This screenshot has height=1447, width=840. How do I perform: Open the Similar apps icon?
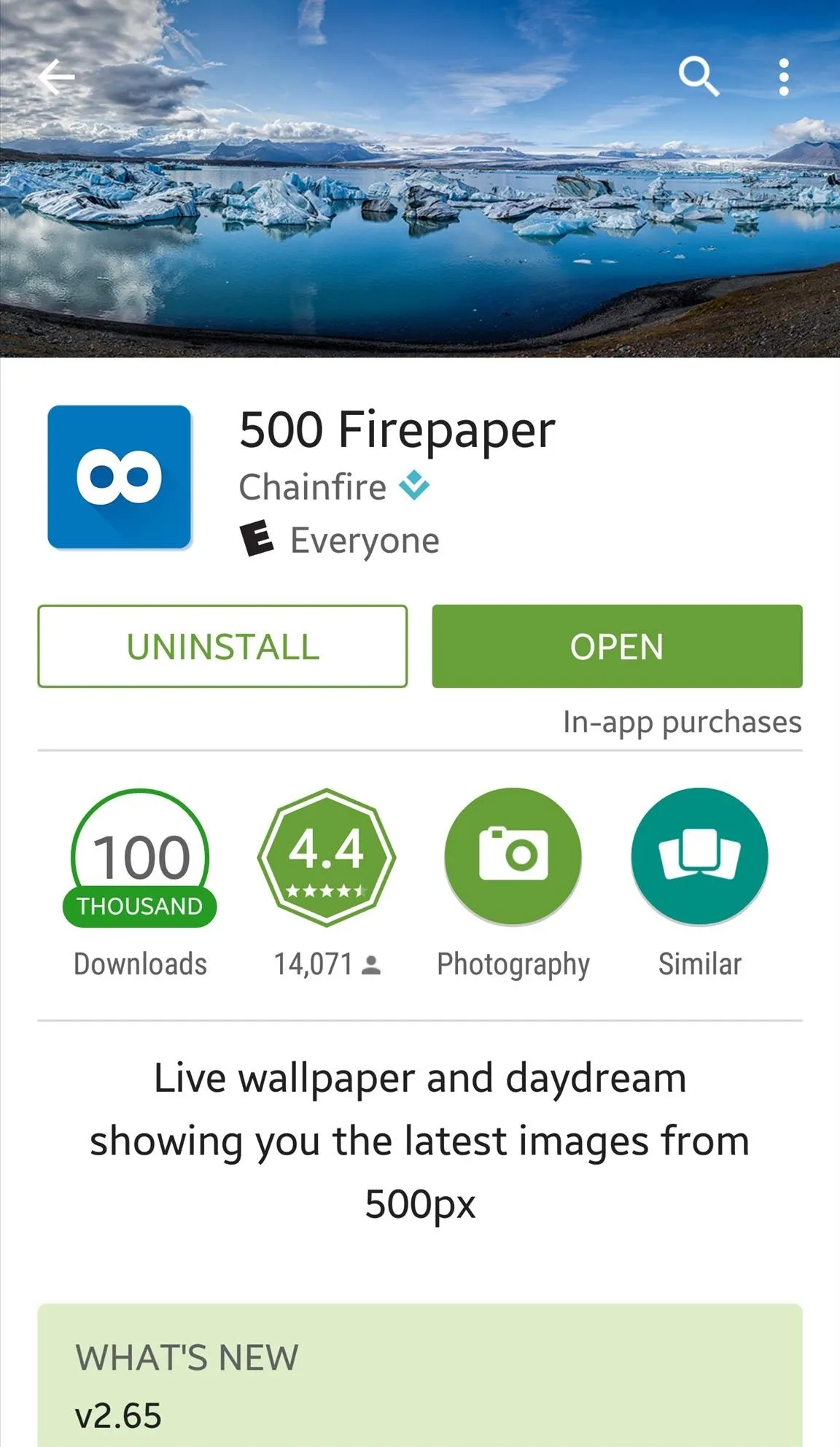[700, 856]
